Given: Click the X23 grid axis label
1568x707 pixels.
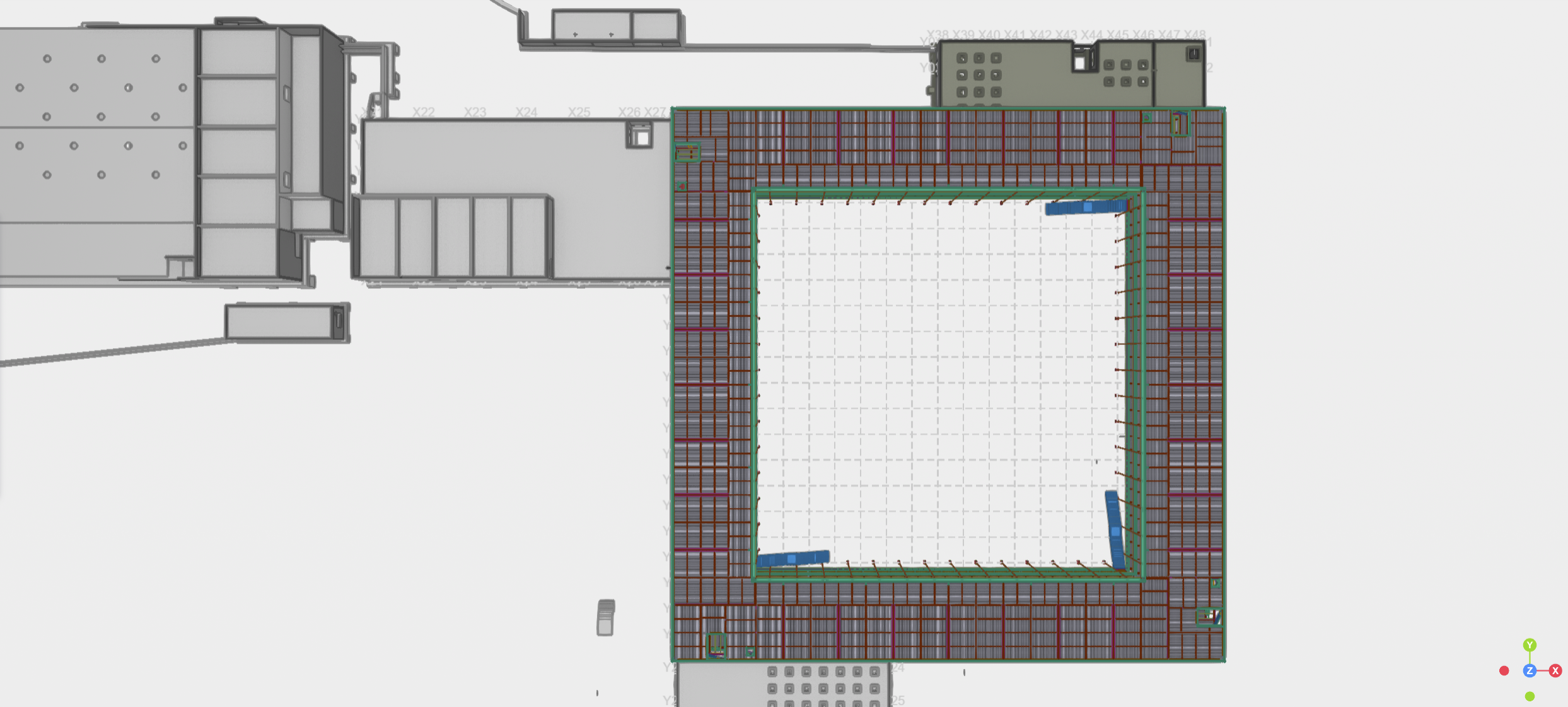Looking at the screenshot, I should [x=475, y=112].
